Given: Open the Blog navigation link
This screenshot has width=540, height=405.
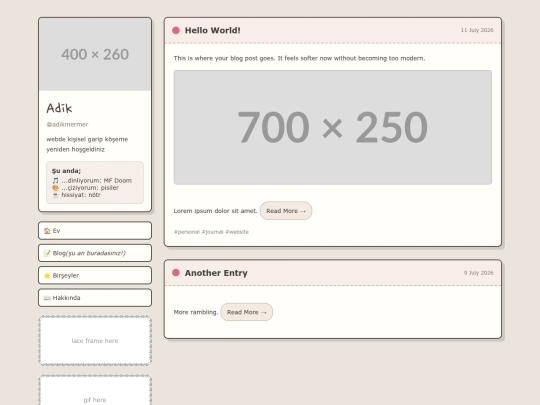Looking at the screenshot, I should 95,253.
